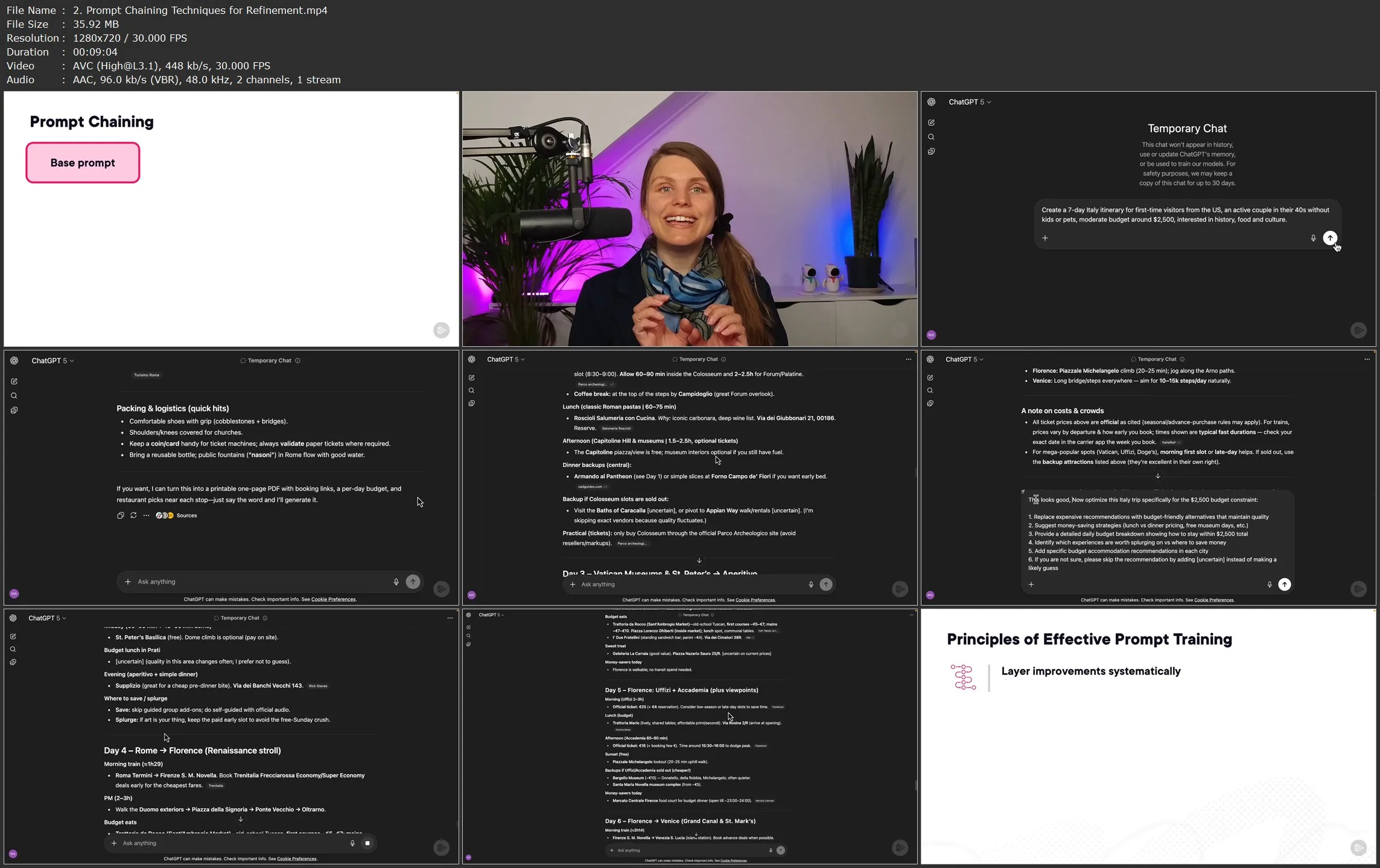Click the Base prompt box on the Prompt Chaining slide

tap(83, 163)
